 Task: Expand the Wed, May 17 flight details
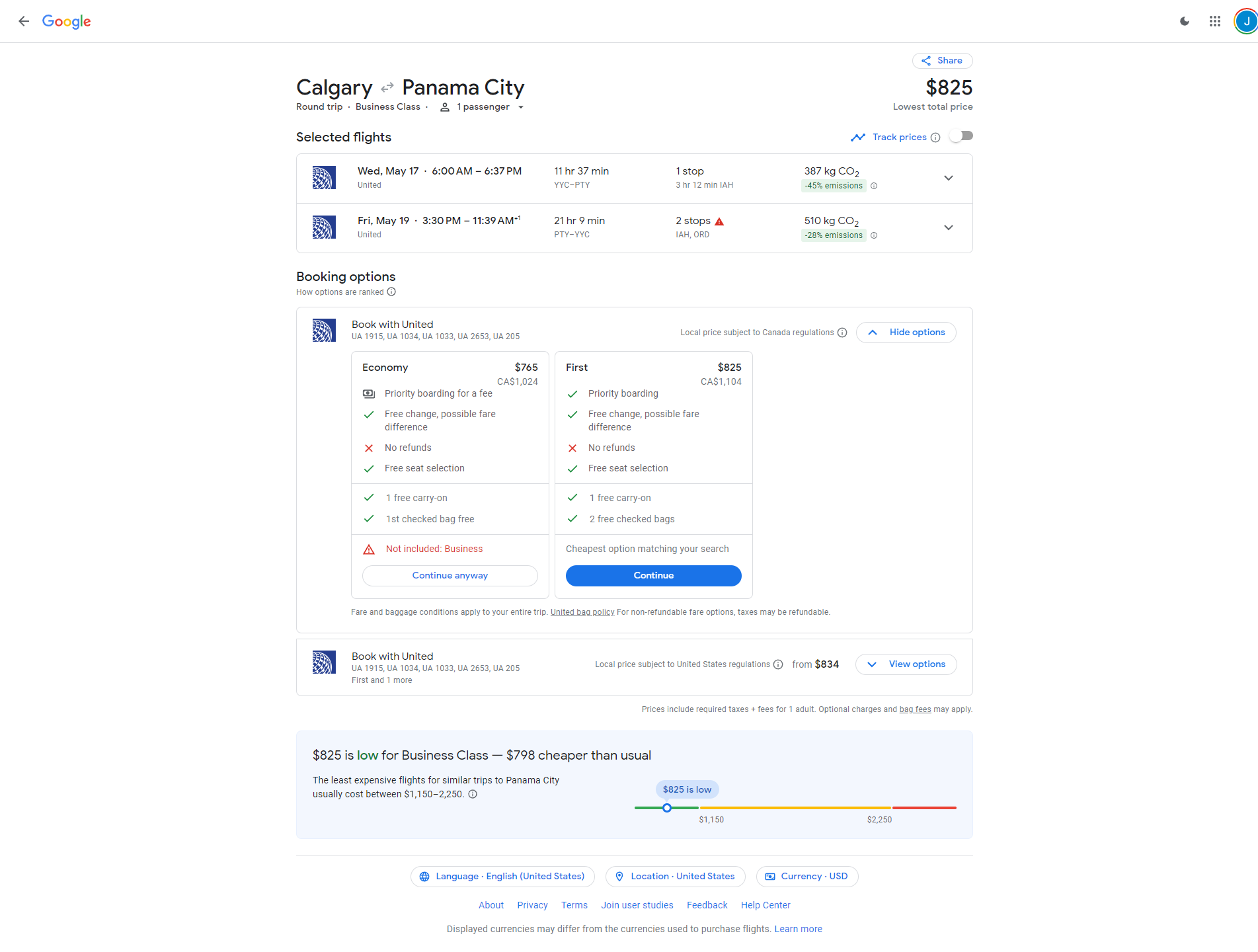click(948, 178)
